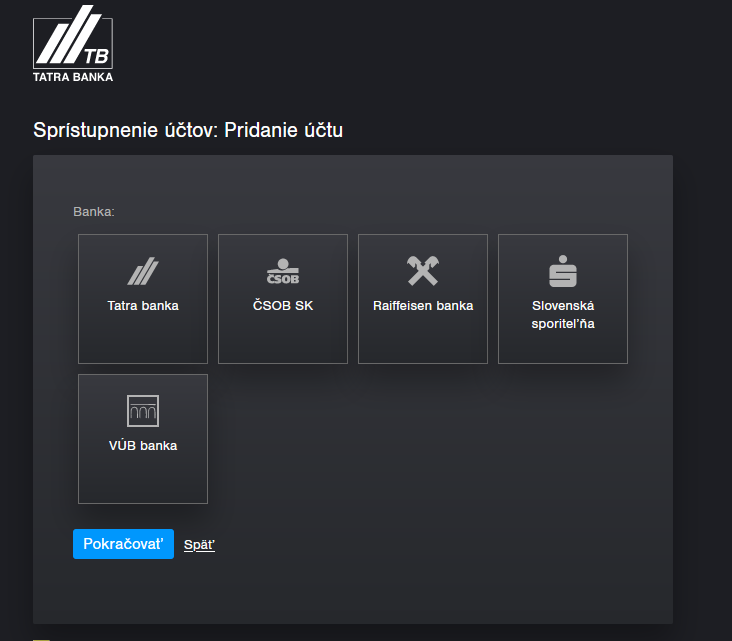This screenshot has width=732, height=641.
Task: Select the Tatra banka stripes icon
Action: click(143, 271)
